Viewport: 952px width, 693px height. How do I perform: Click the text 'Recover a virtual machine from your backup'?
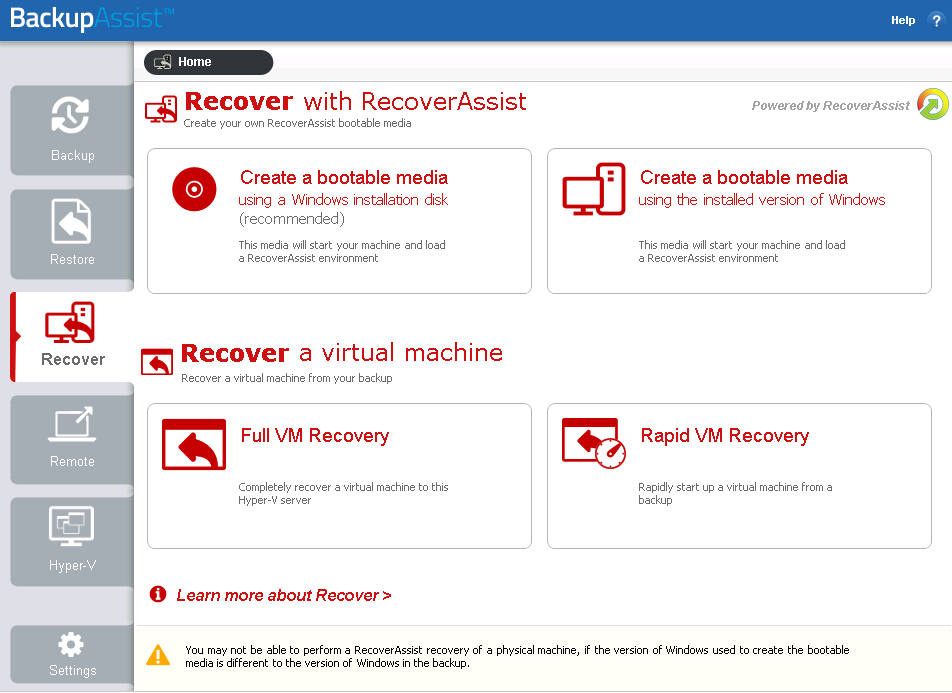pos(287,378)
